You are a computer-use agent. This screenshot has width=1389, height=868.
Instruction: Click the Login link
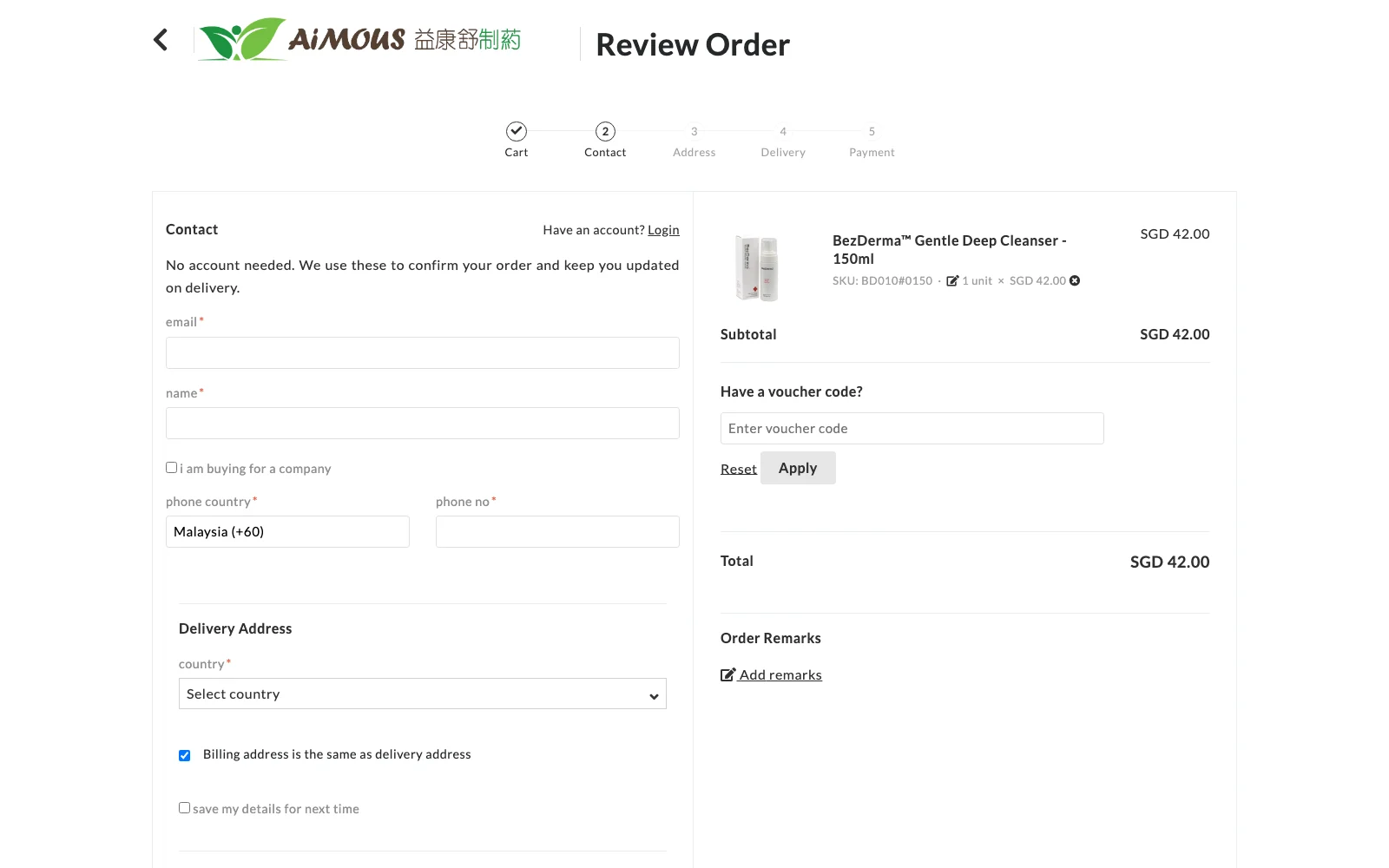coord(663,230)
